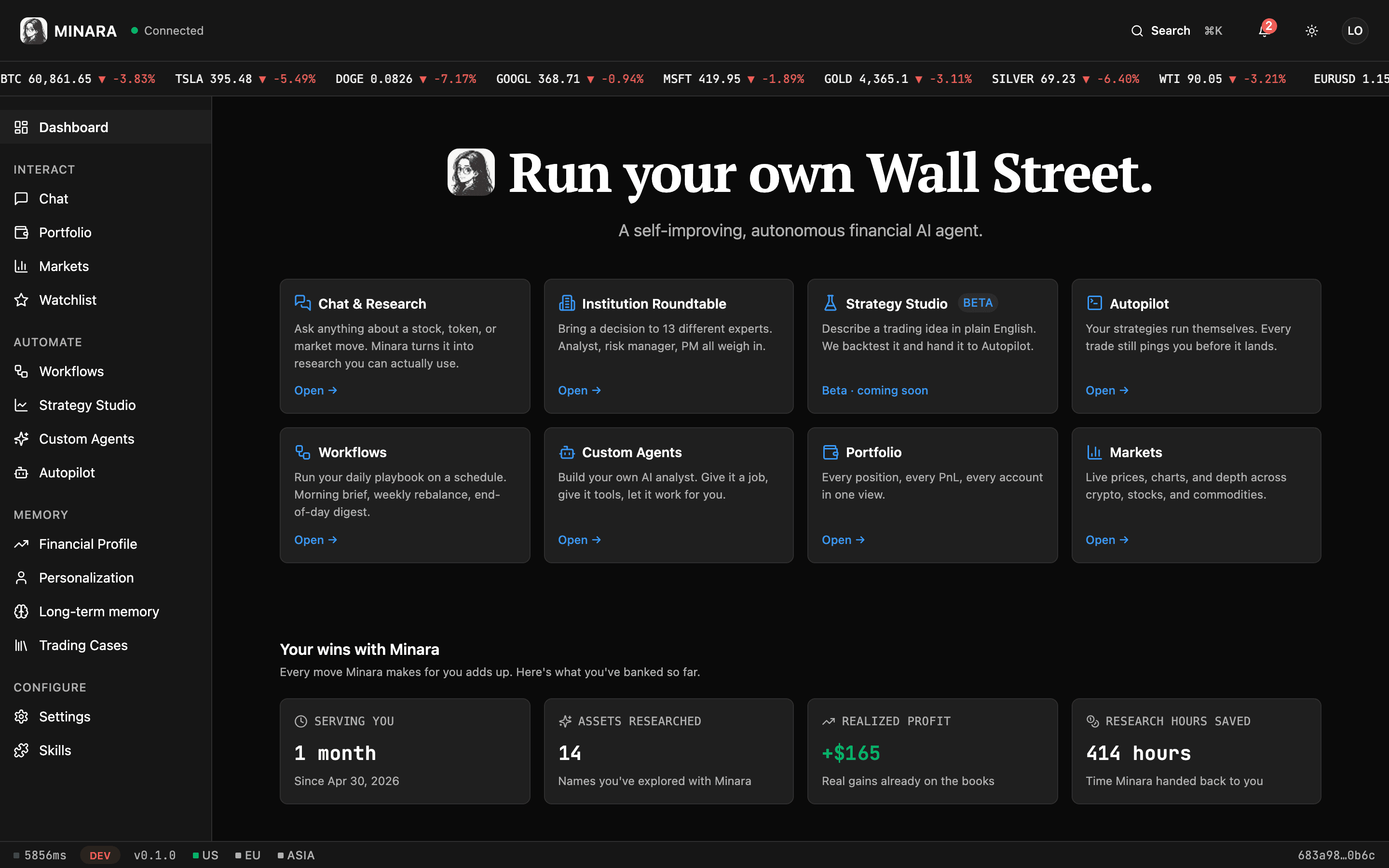Viewport: 1389px width, 868px height.
Task: Open the LO user avatar menu
Action: [1355, 31]
